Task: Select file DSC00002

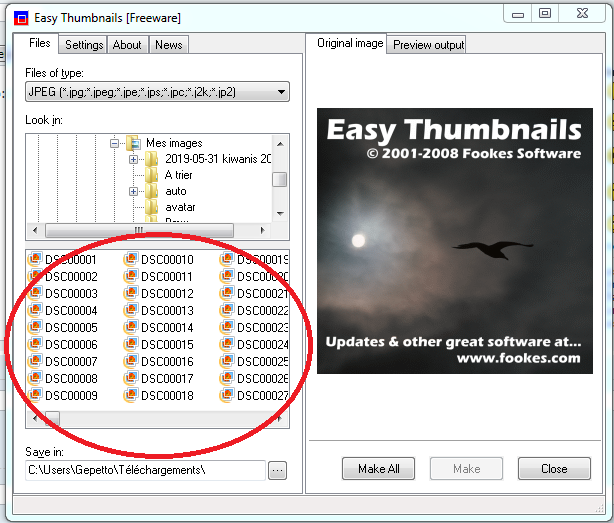Action: point(71,276)
